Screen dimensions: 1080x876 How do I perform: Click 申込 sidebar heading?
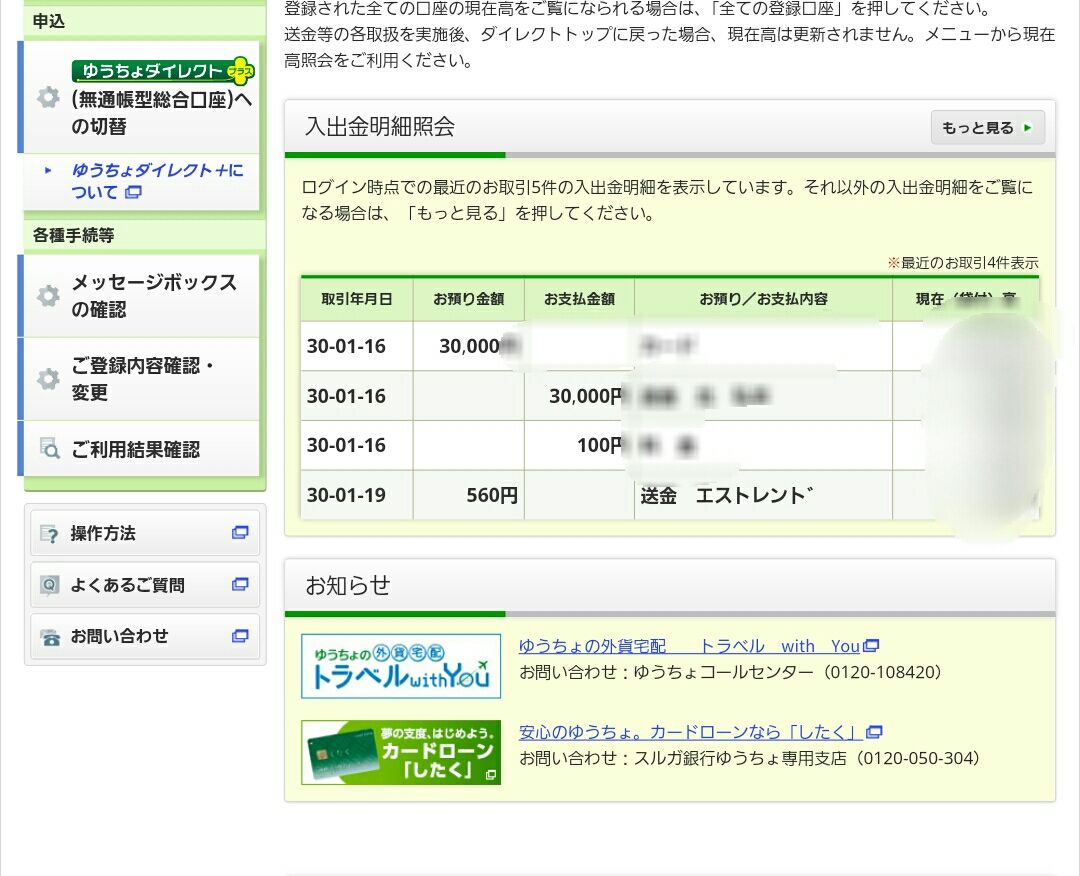[49, 21]
